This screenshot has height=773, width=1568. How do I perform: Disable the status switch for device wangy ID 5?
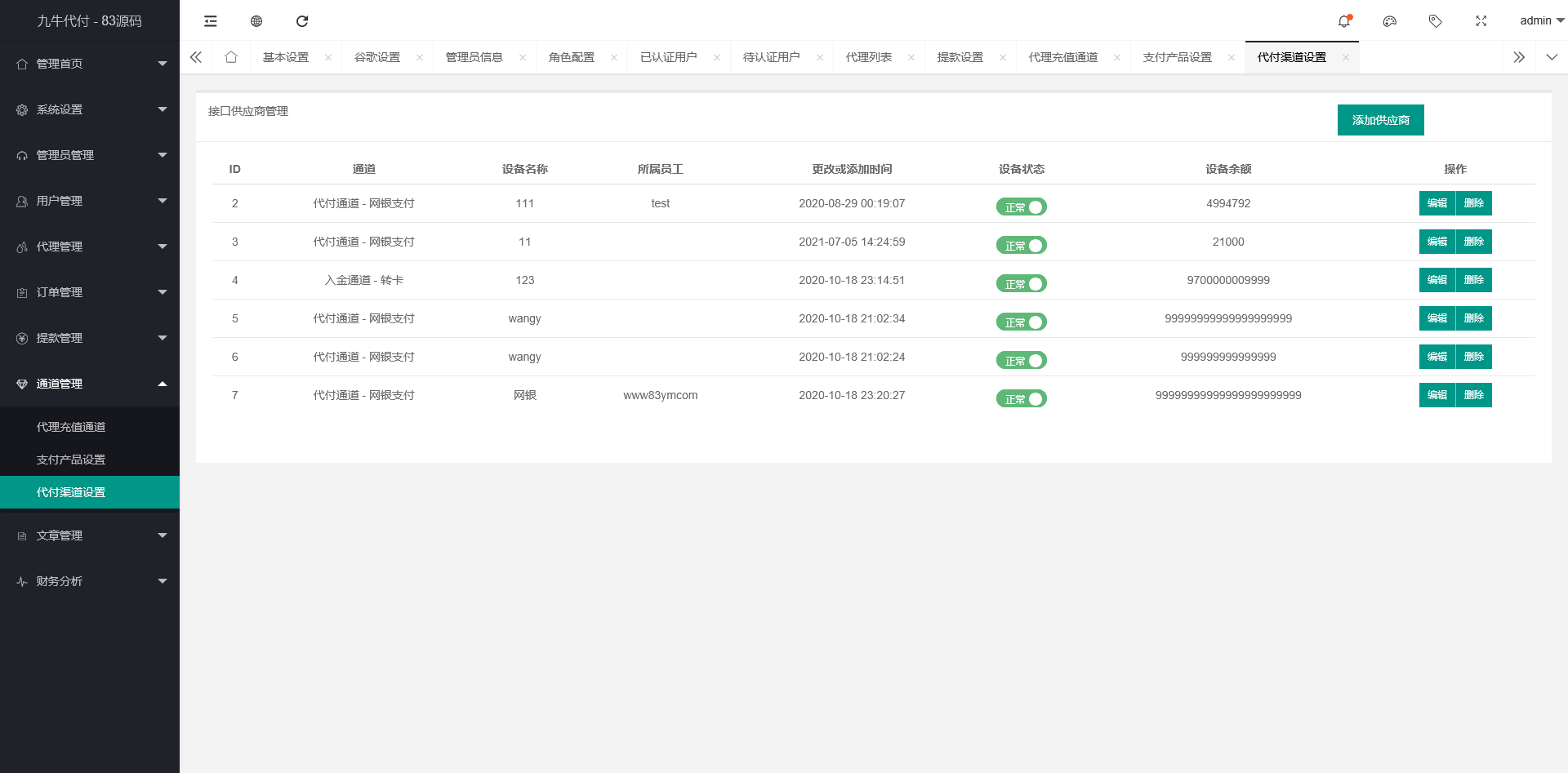click(x=1021, y=322)
